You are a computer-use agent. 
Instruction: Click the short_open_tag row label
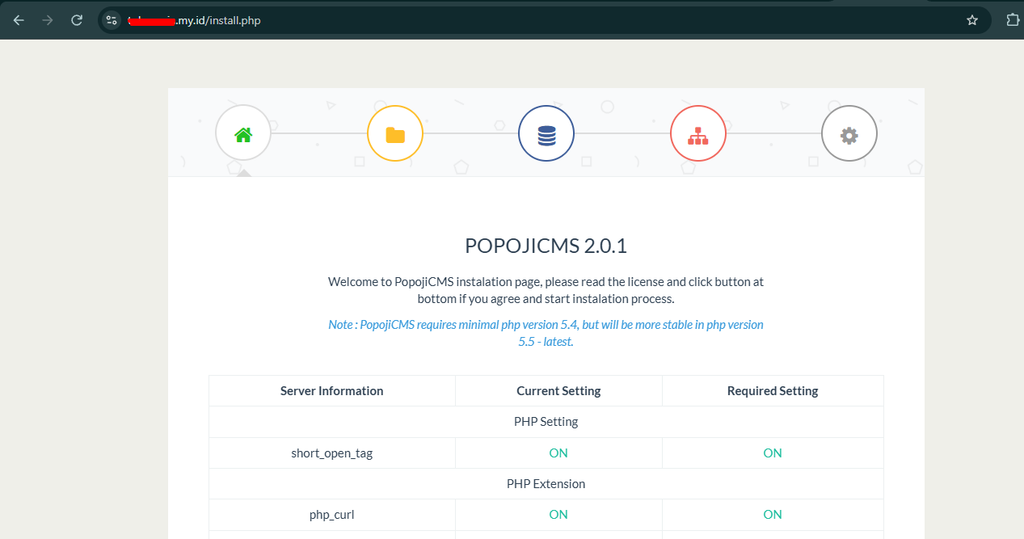click(332, 453)
